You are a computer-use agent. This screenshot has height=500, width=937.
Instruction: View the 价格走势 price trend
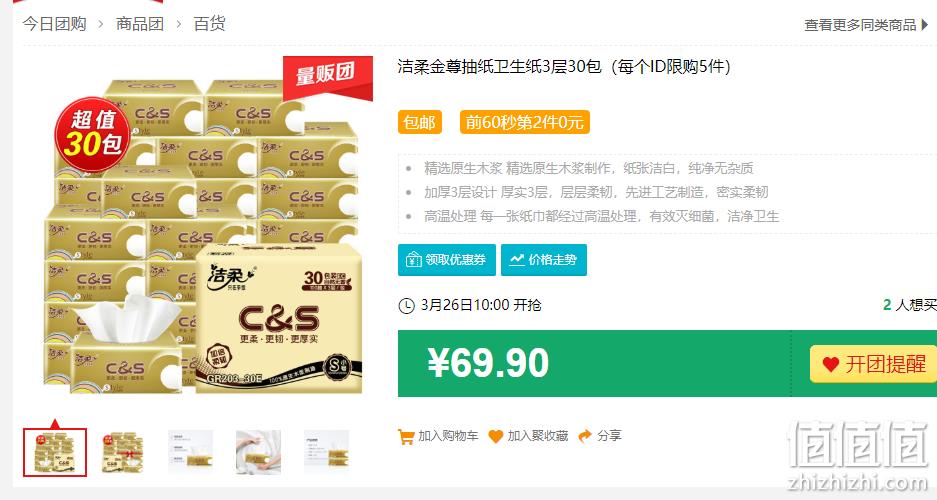click(x=544, y=260)
